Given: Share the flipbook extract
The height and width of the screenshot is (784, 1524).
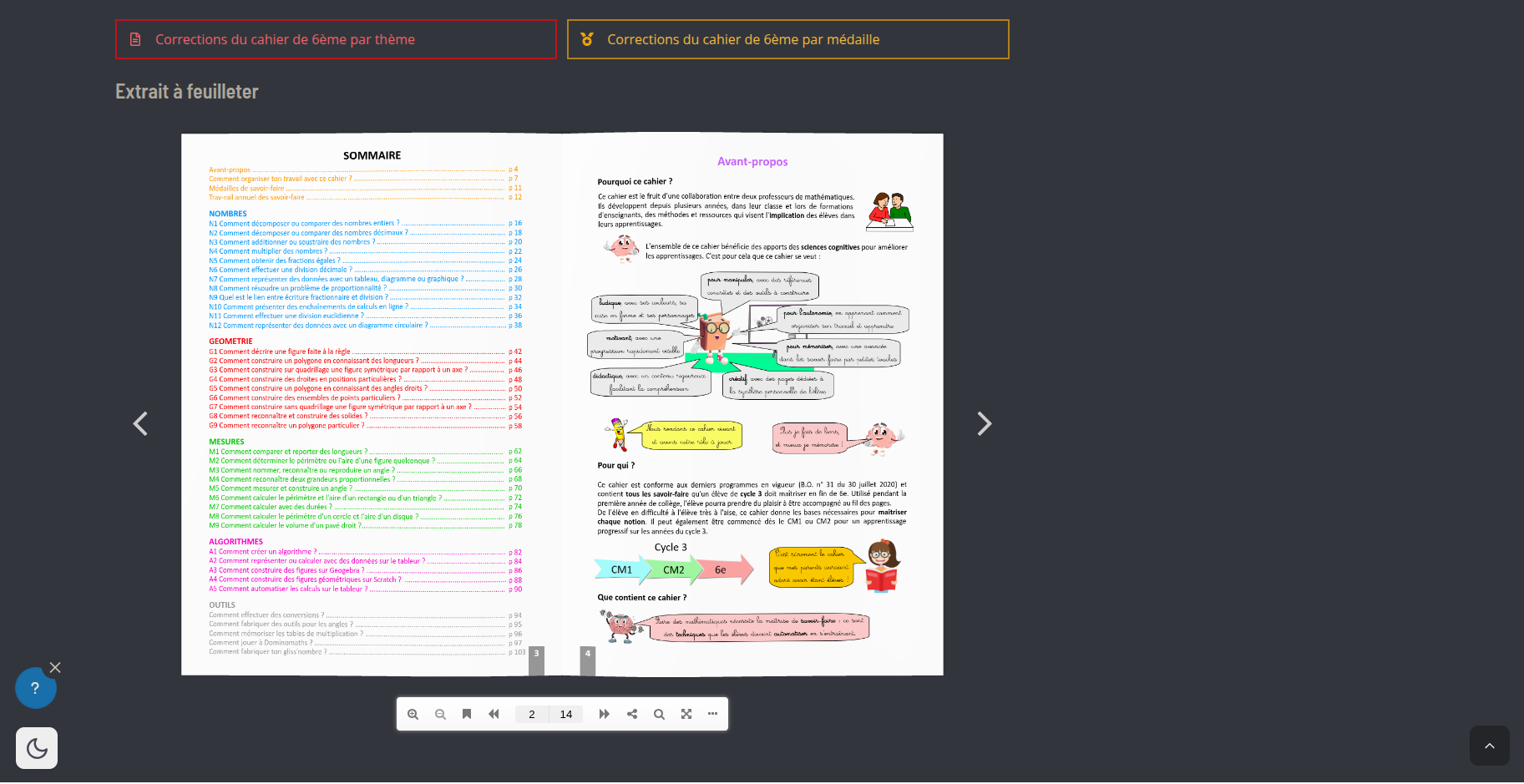Looking at the screenshot, I should coord(632,714).
